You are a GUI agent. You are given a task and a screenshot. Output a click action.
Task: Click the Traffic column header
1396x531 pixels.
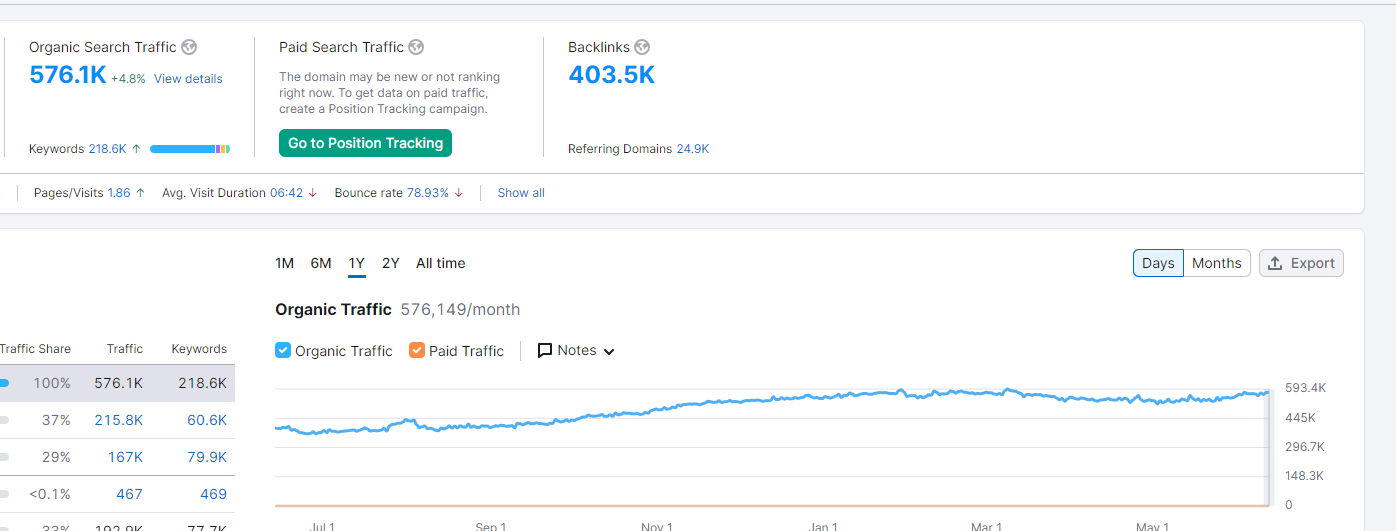pyautogui.click(x=125, y=349)
